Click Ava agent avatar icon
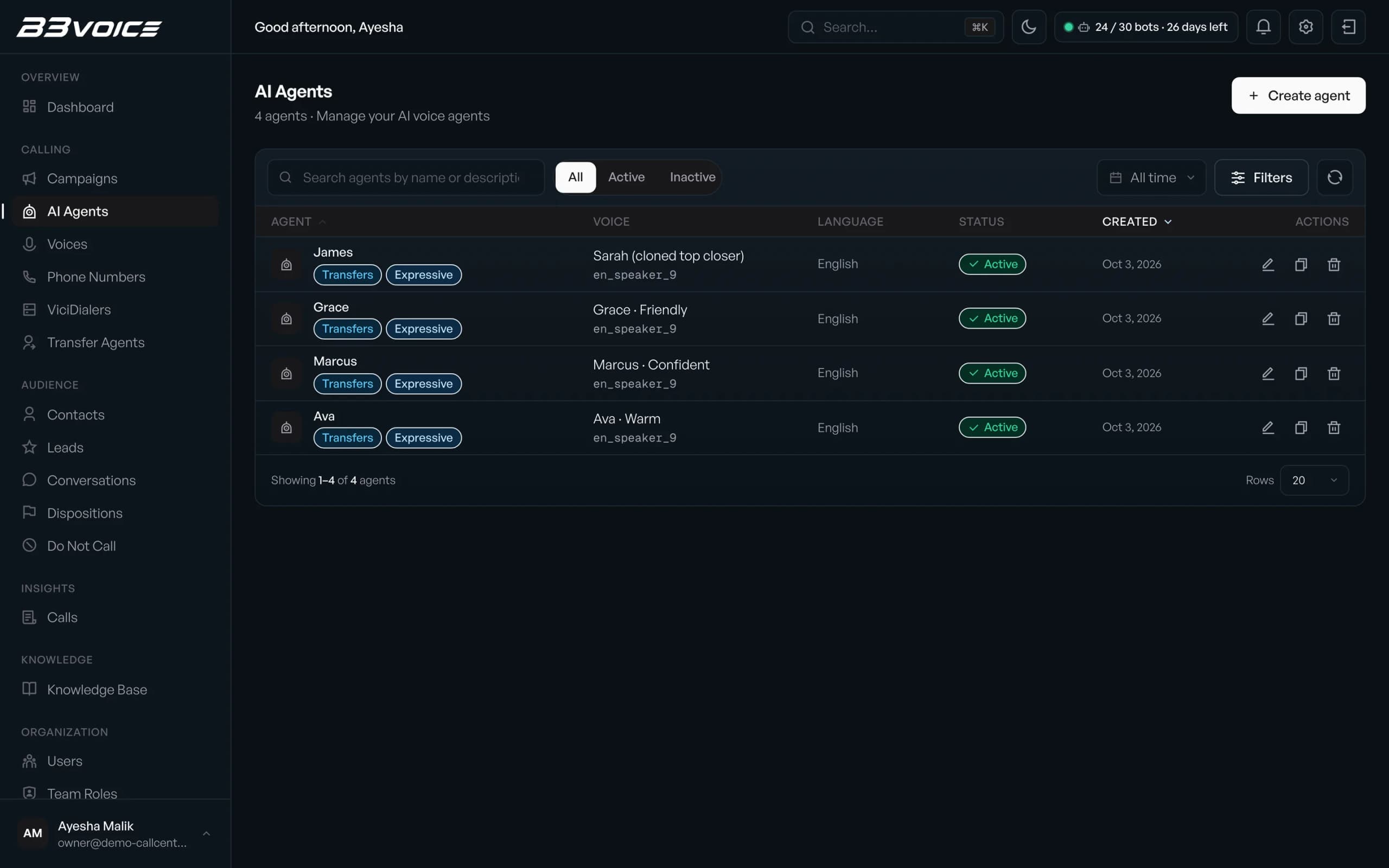The image size is (1389, 868). [286, 427]
